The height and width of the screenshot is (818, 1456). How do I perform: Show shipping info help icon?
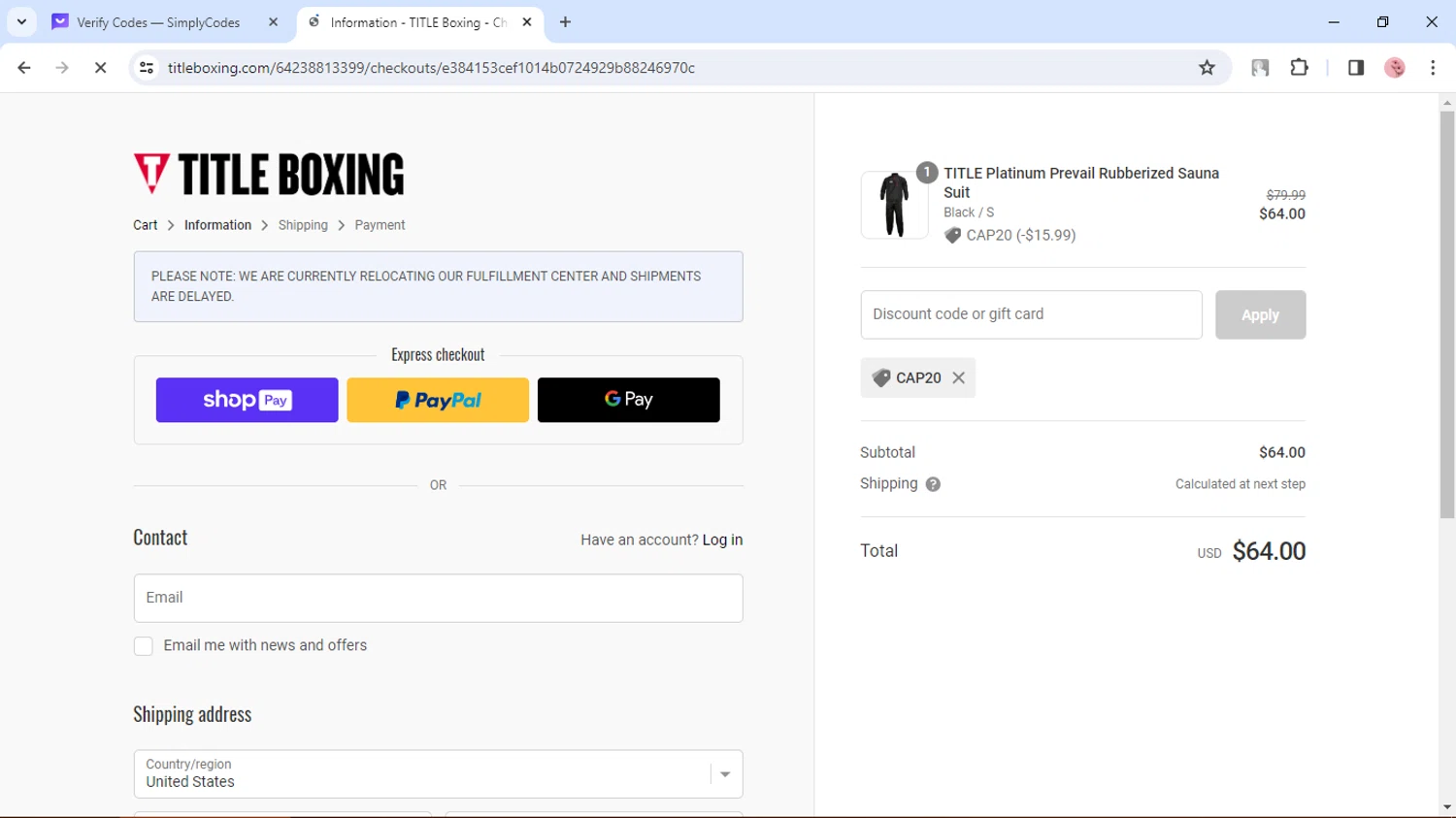[933, 484]
